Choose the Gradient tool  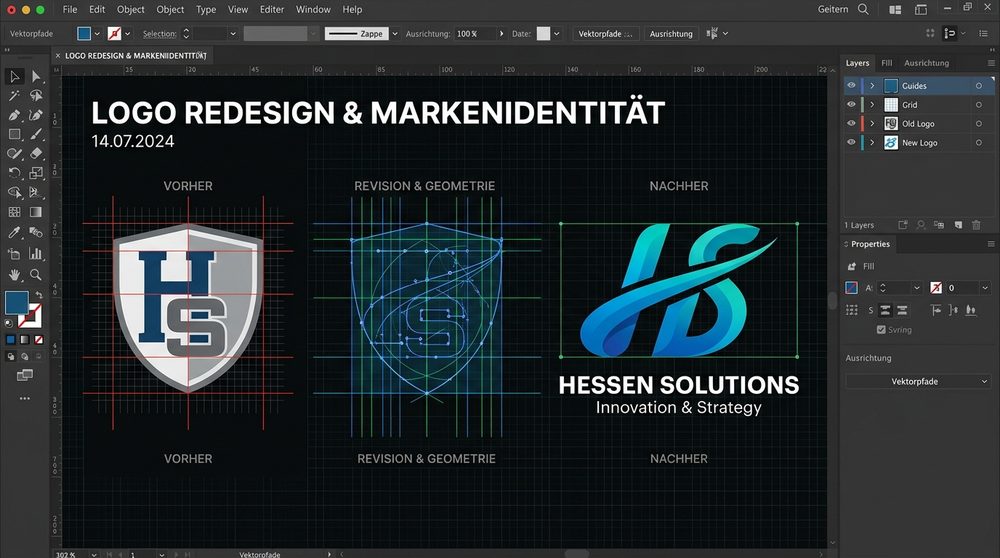36,212
